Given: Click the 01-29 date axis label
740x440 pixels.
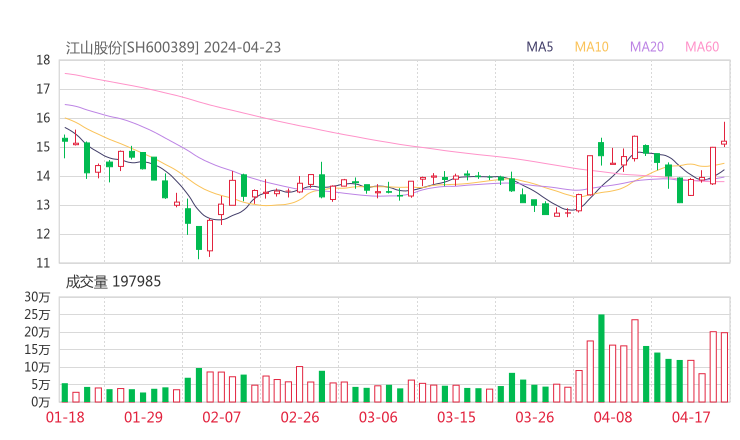Looking at the screenshot, I should pos(143,417).
